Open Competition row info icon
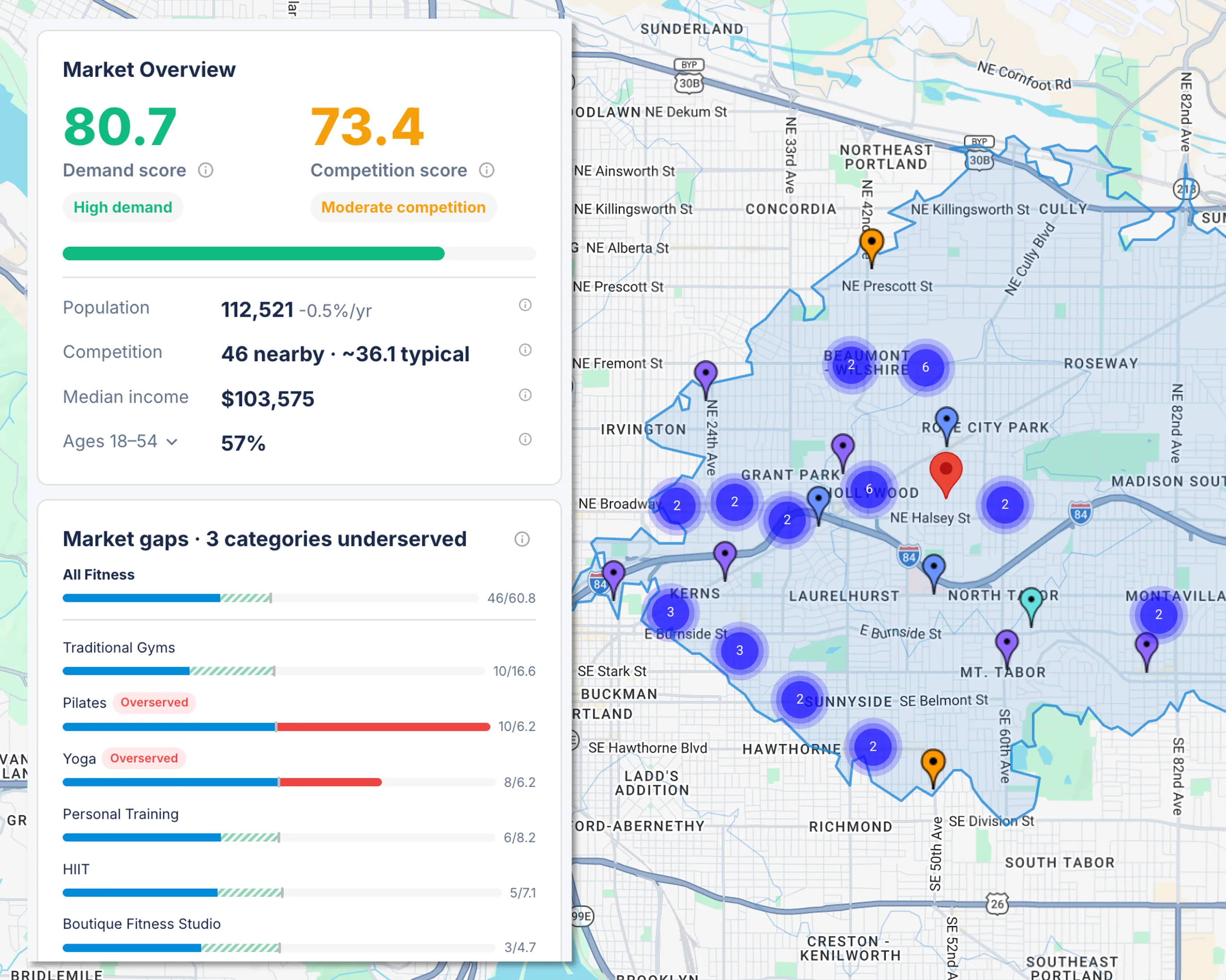This screenshot has width=1226, height=980. point(525,350)
